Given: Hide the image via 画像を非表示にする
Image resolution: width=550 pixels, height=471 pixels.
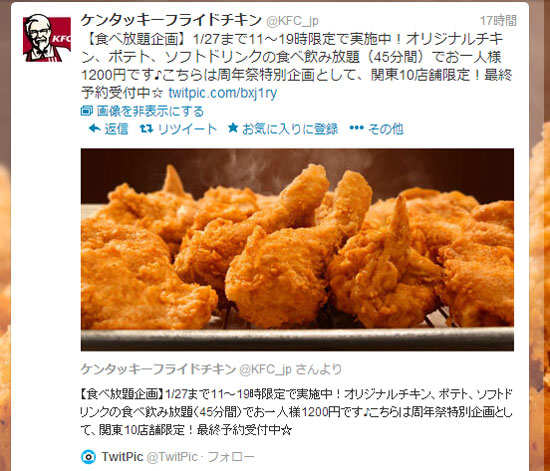Looking at the screenshot, I should [x=150, y=111].
